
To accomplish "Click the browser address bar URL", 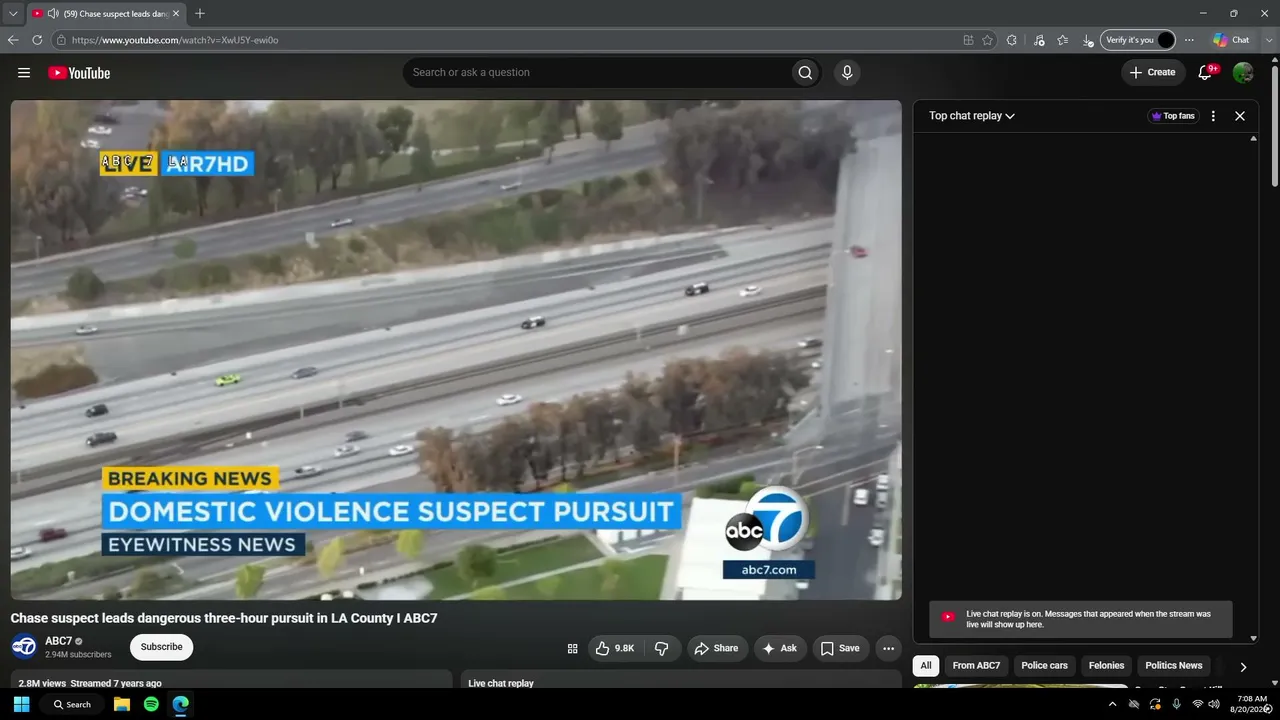I will pyautogui.click(x=175, y=40).
